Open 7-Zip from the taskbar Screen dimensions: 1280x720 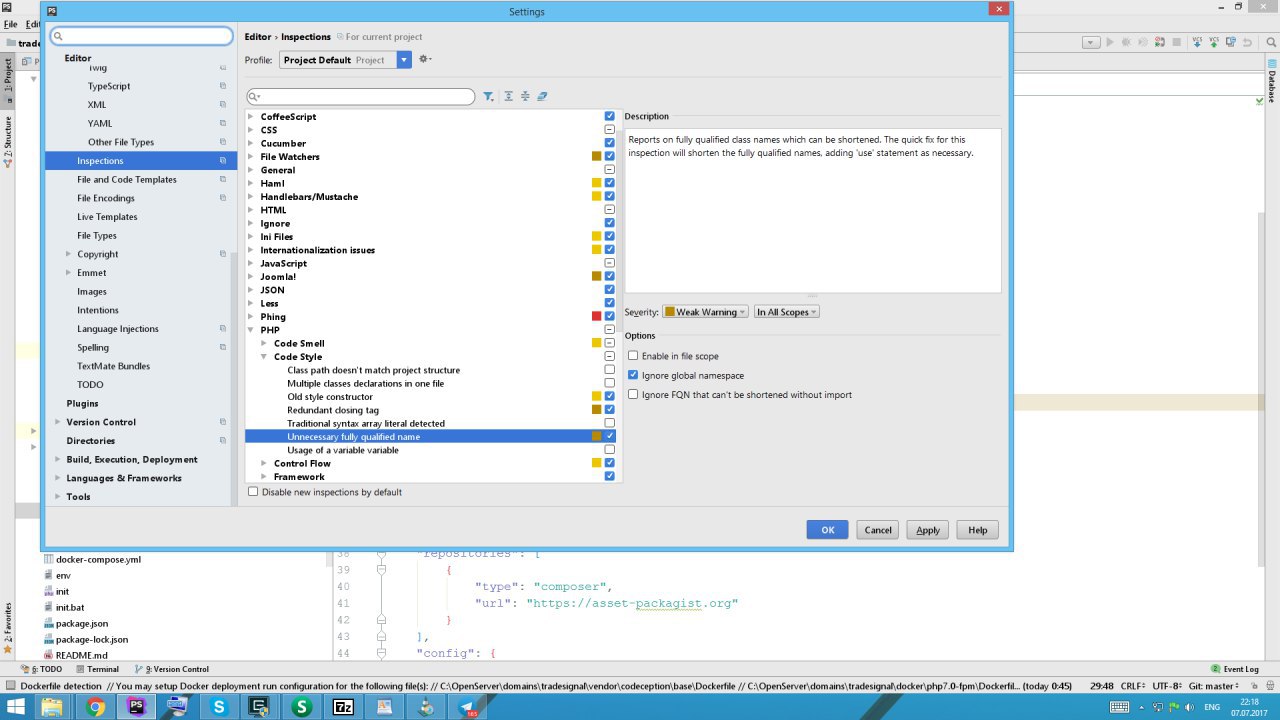tap(343, 707)
